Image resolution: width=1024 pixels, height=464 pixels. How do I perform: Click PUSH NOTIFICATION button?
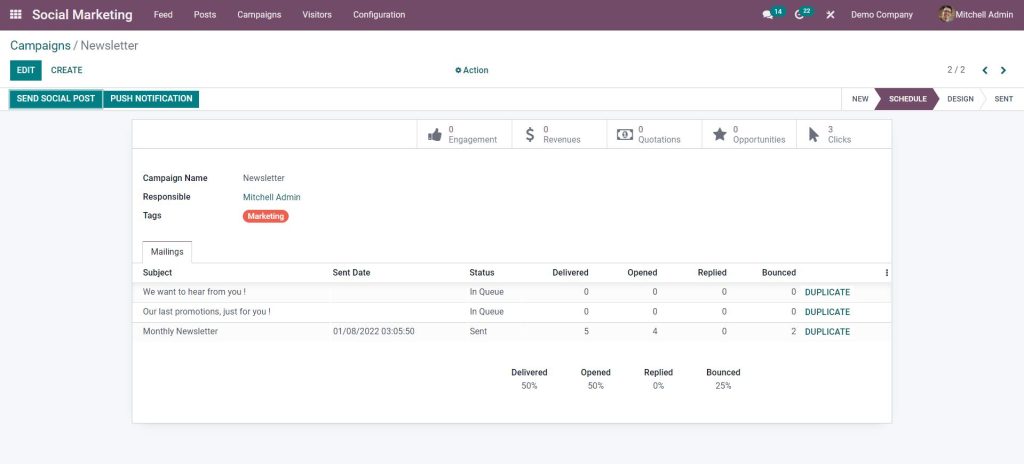point(151,99)
